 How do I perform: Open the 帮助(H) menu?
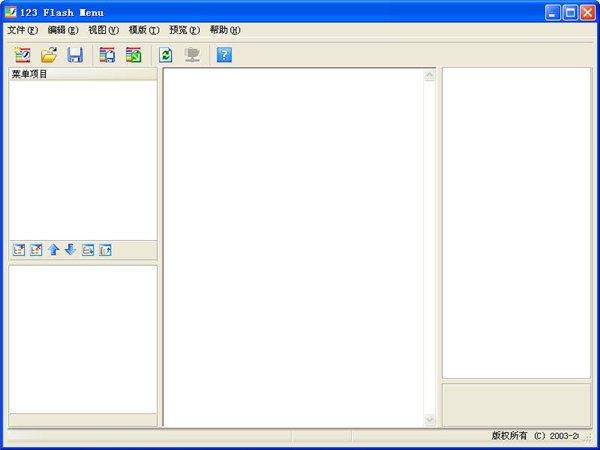[225, 30]
